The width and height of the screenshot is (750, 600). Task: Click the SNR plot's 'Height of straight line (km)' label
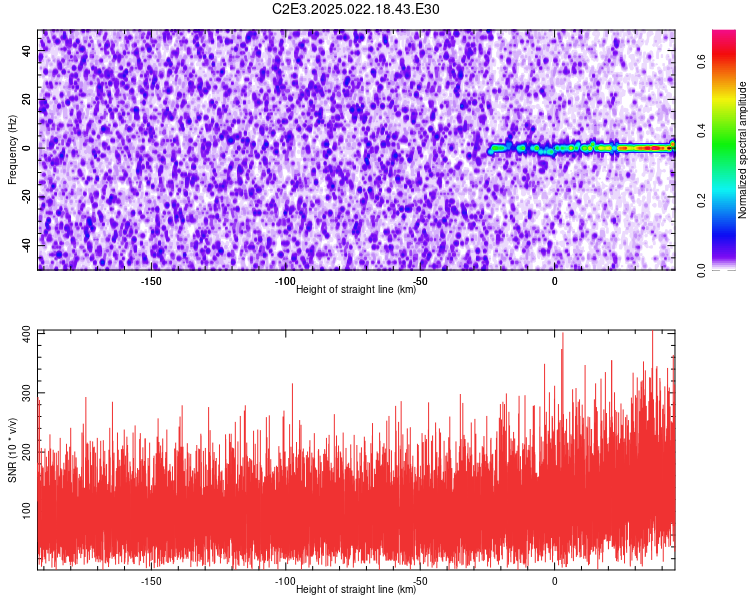pos(356,589)
